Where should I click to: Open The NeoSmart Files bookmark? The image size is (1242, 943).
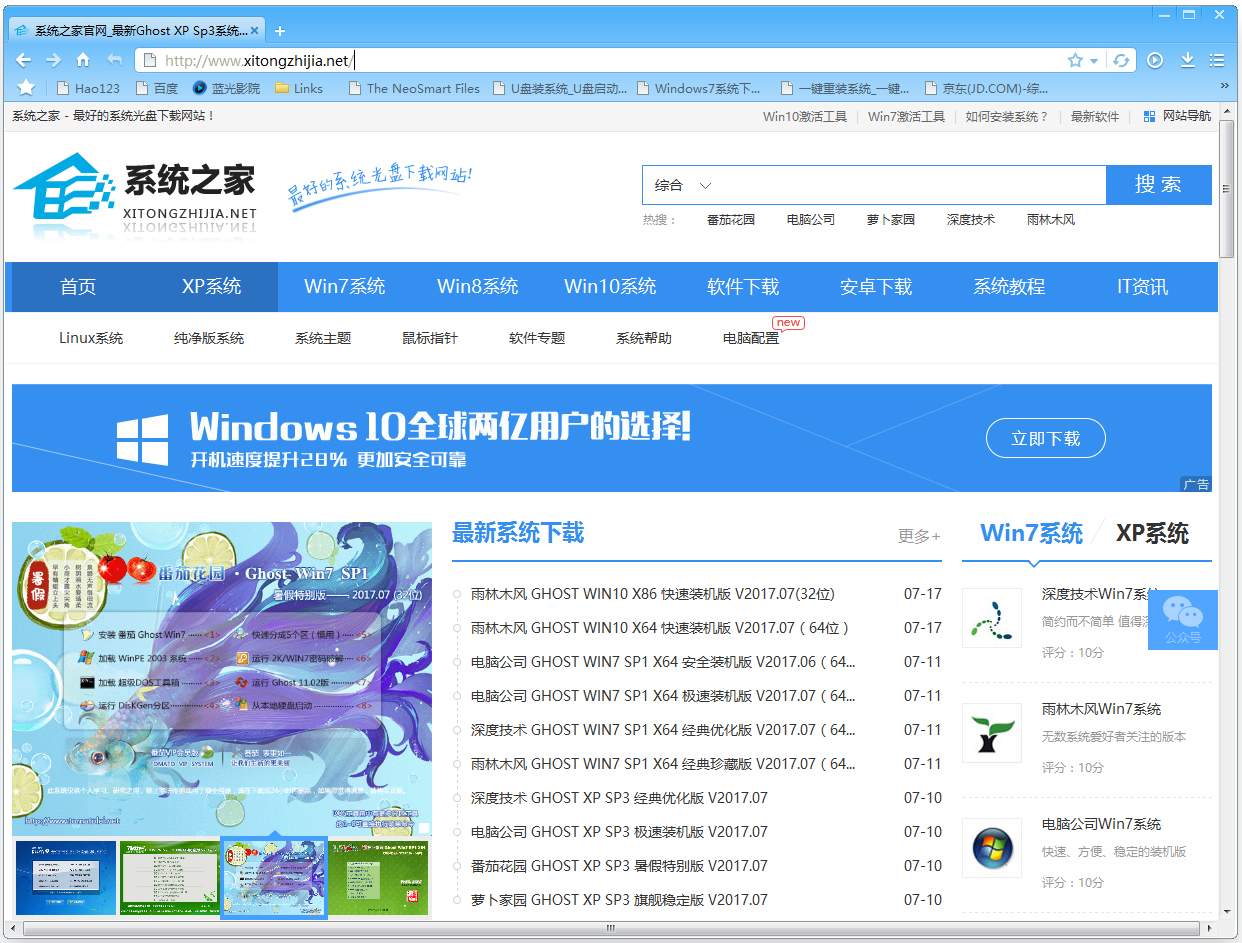(414, 88)
